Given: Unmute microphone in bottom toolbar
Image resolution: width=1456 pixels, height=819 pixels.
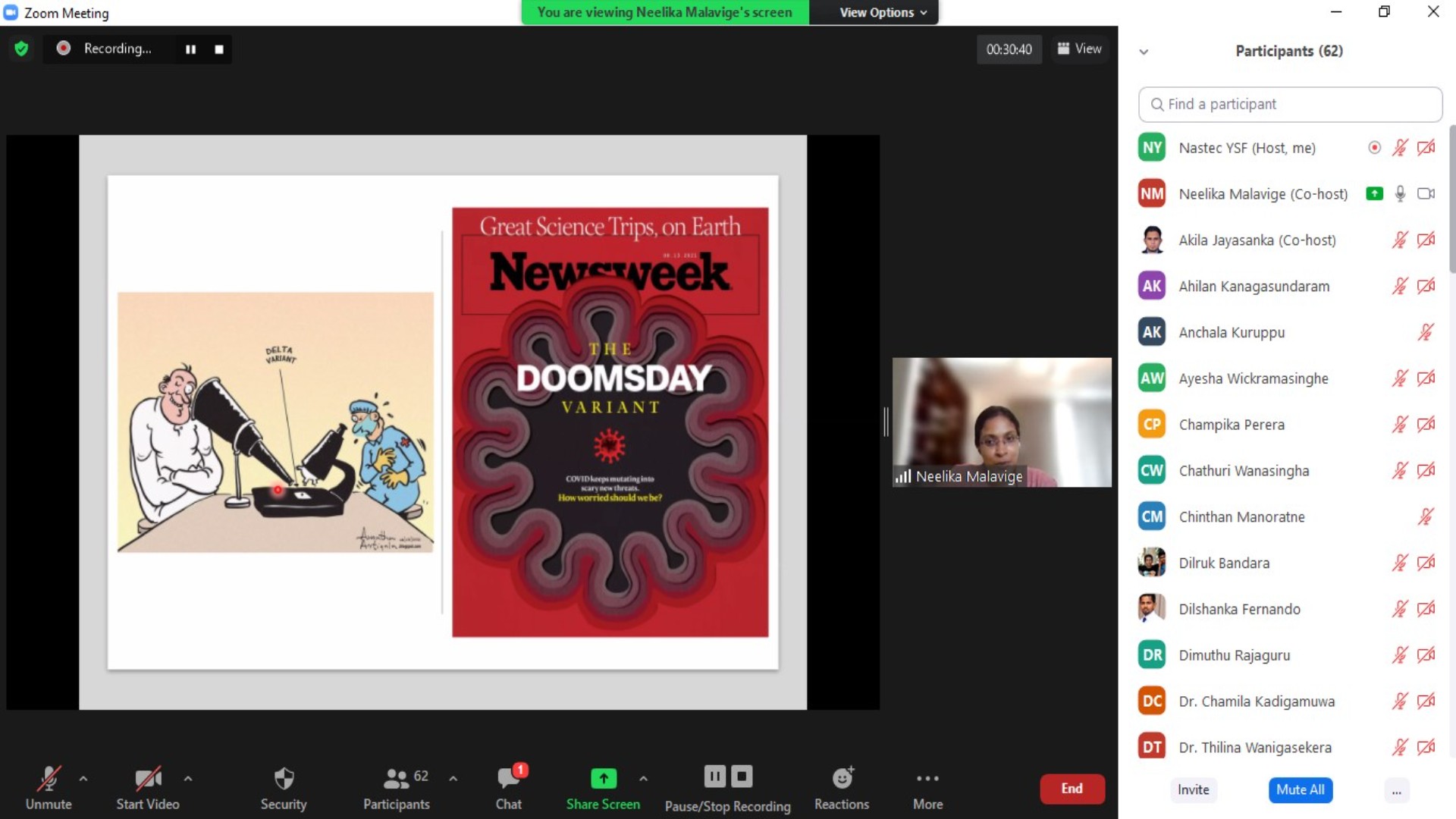Looking at the screenshot, I should click(49, 789).
